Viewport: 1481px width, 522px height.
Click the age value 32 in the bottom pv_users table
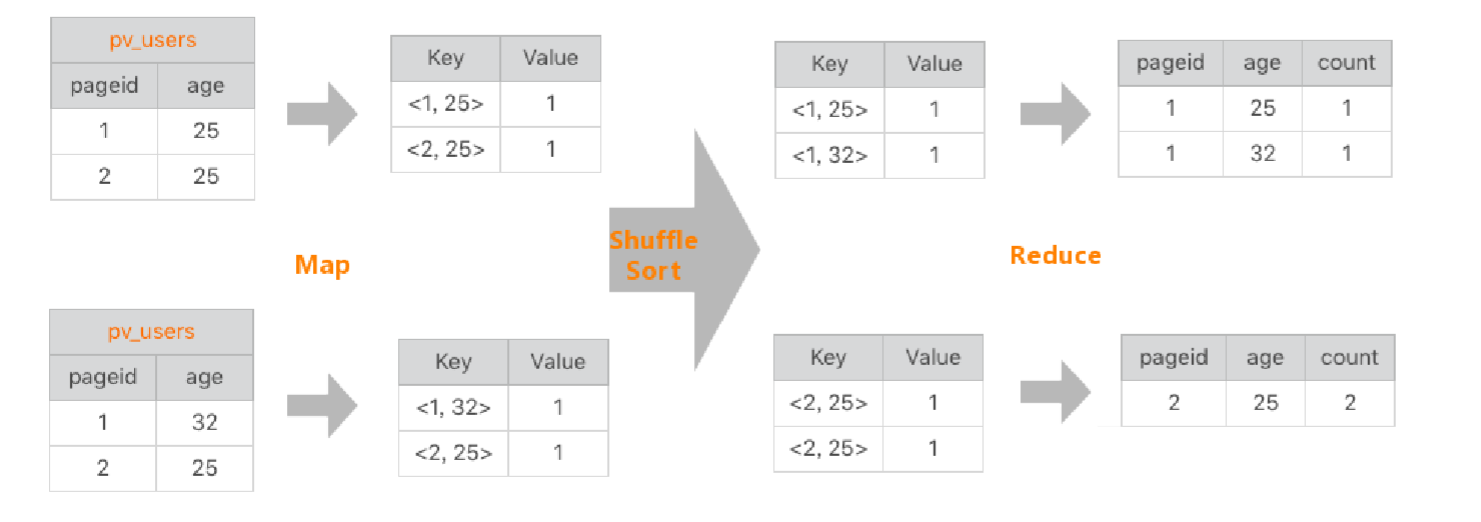tap(205, 422)
